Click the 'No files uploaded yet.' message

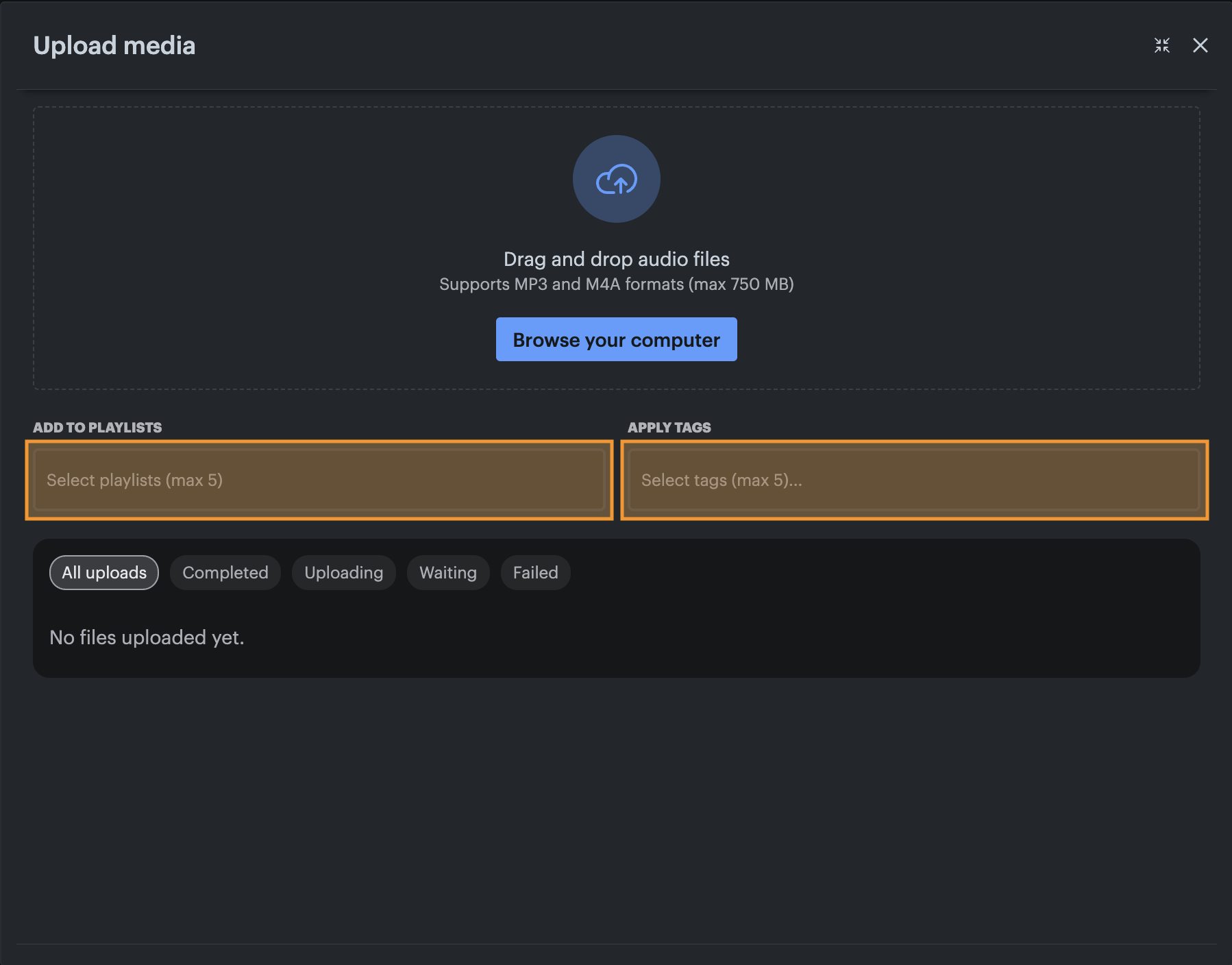pyautogui.click(x=147, y=637)
